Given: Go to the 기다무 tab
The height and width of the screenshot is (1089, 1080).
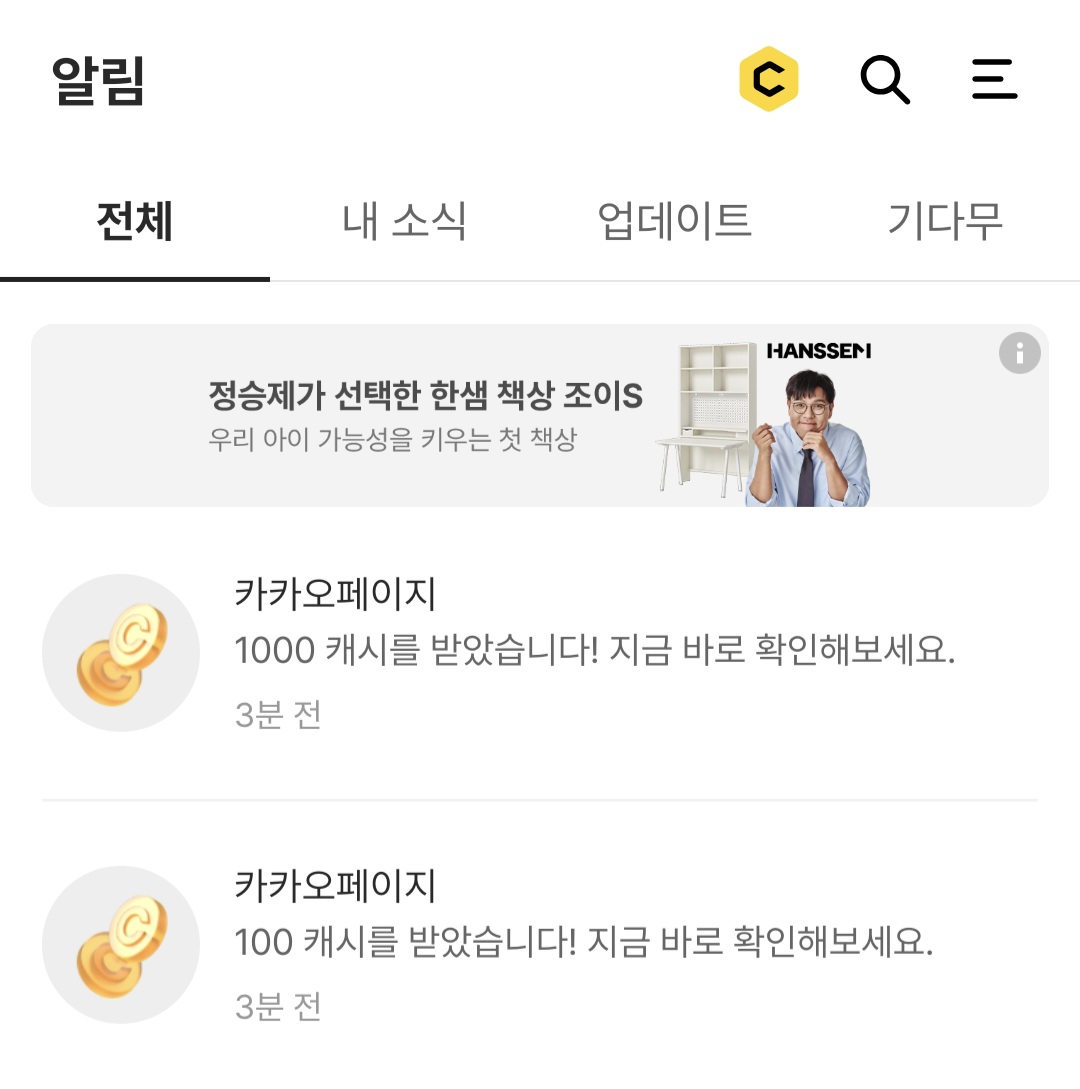Looking at the screenshot, I should click(944, 221).
